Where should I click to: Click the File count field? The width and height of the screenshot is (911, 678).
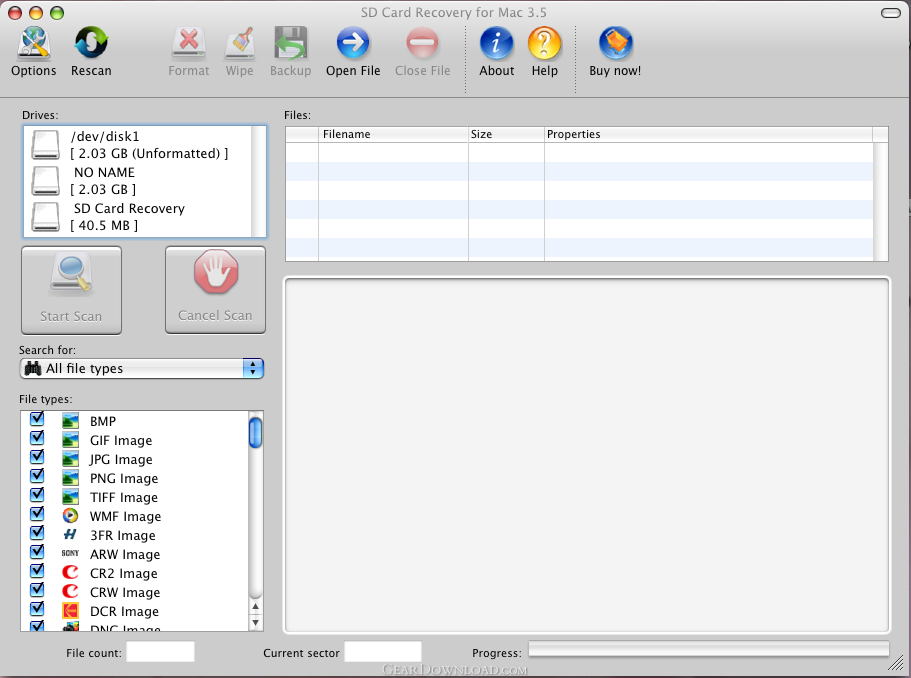click(160, 652)
